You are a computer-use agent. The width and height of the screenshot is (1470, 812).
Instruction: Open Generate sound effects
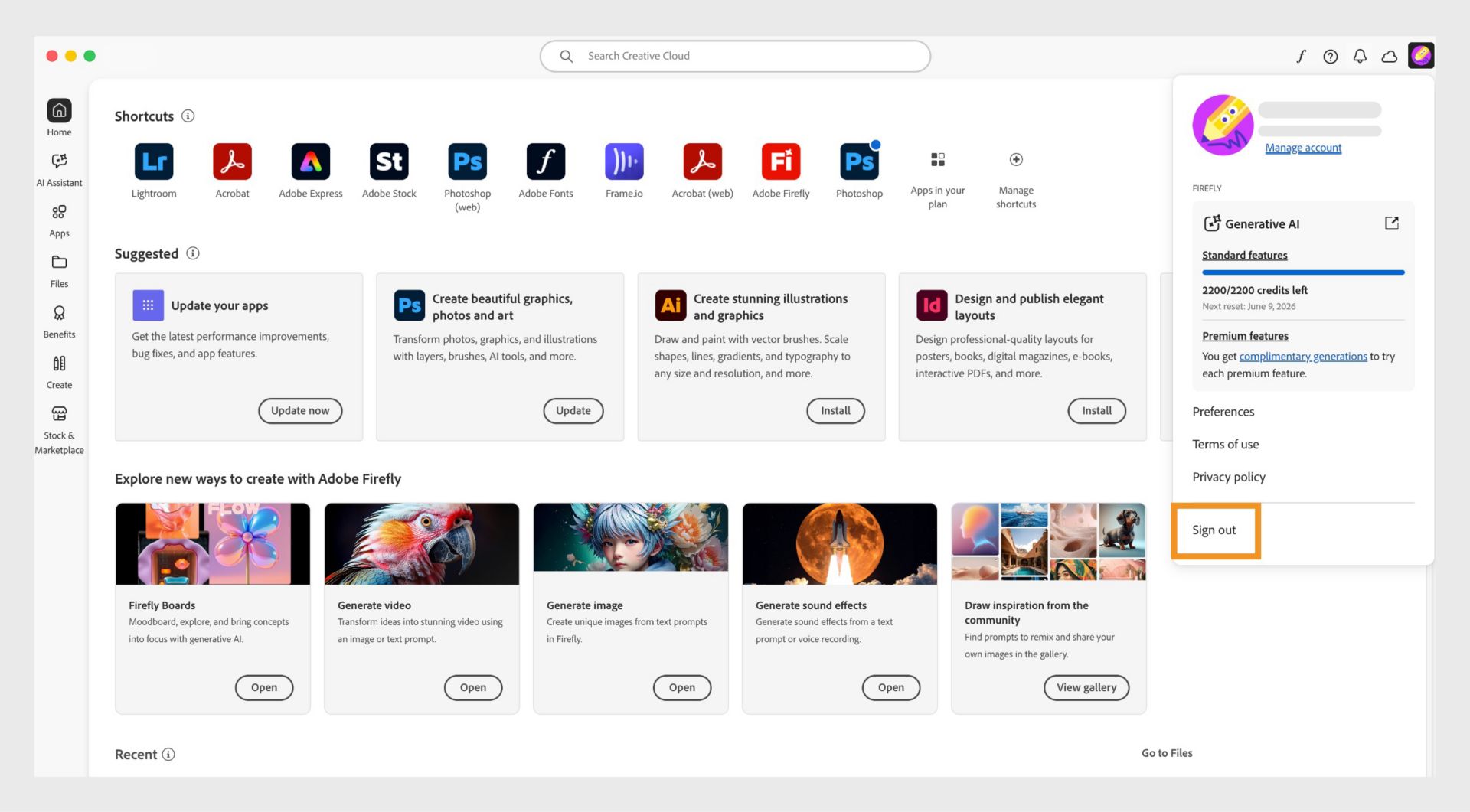click(891, 687)
